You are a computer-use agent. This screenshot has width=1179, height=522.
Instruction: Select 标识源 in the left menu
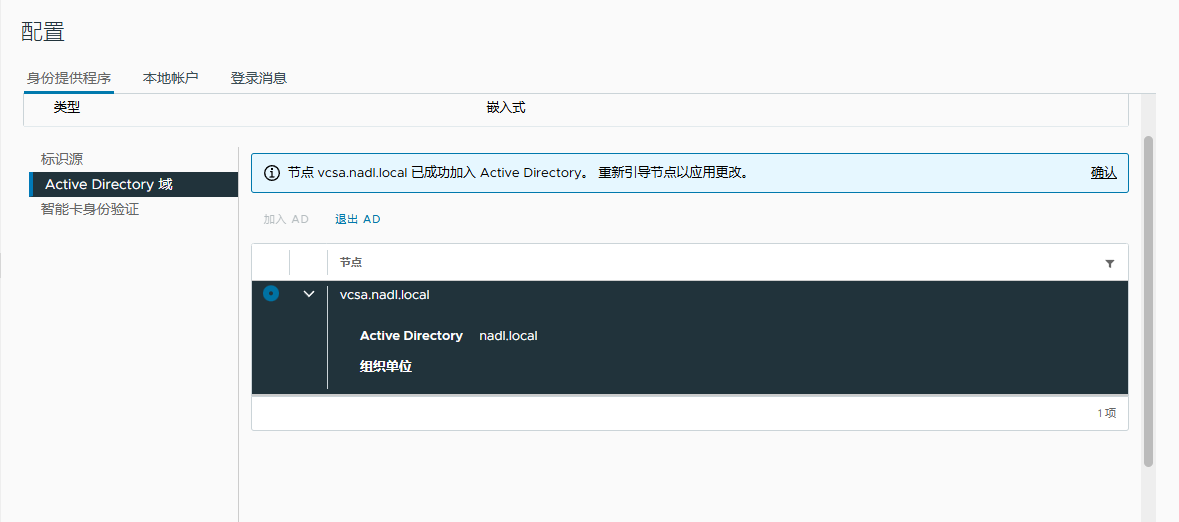(x=62, y=159)
